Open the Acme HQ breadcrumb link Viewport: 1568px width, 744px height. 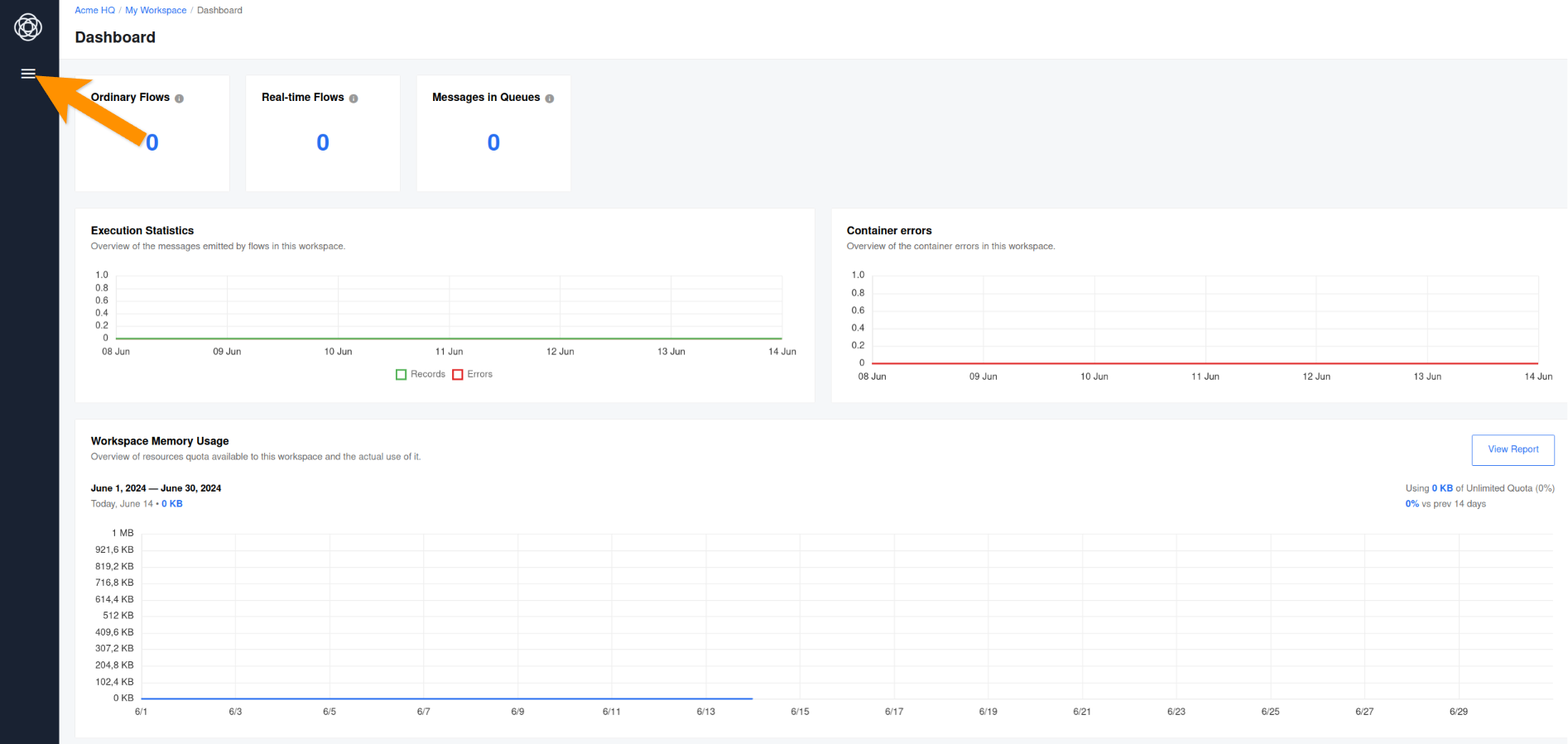click(x=95, y=10)
